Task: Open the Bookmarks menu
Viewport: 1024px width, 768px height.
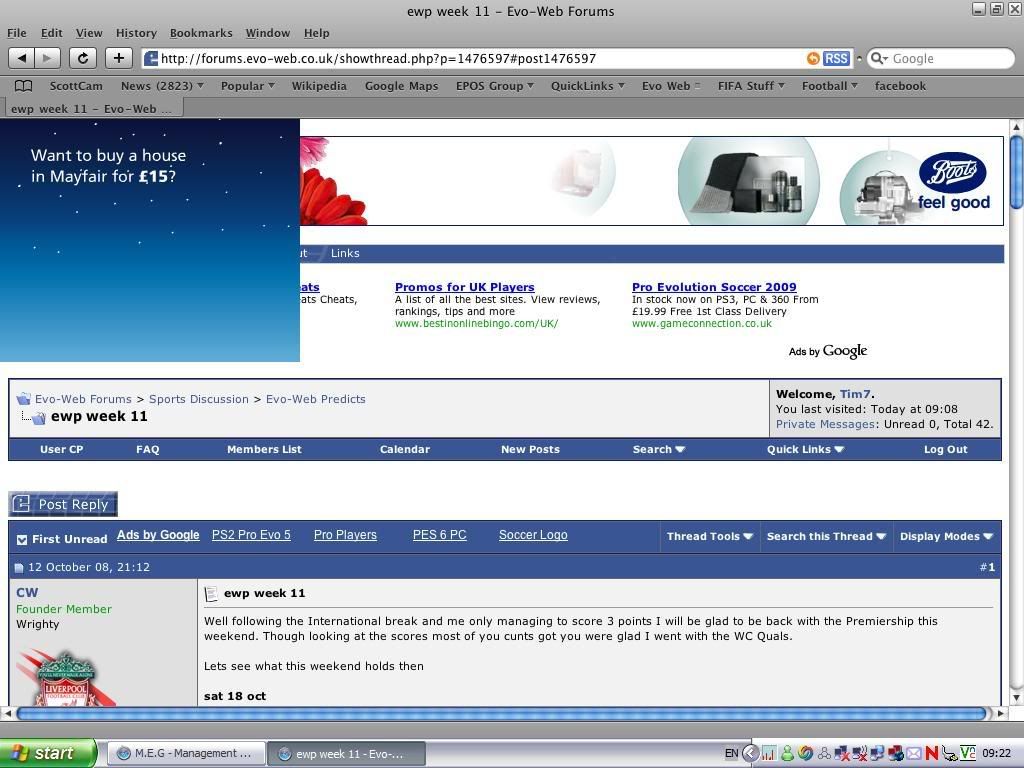Action: 201,33
